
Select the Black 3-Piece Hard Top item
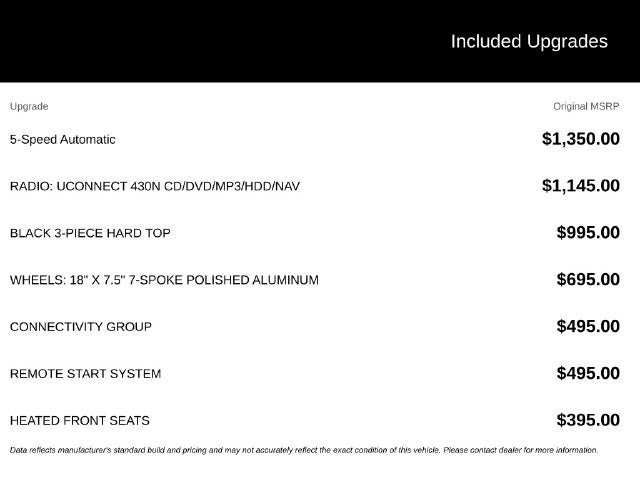[x=90, y=233]
